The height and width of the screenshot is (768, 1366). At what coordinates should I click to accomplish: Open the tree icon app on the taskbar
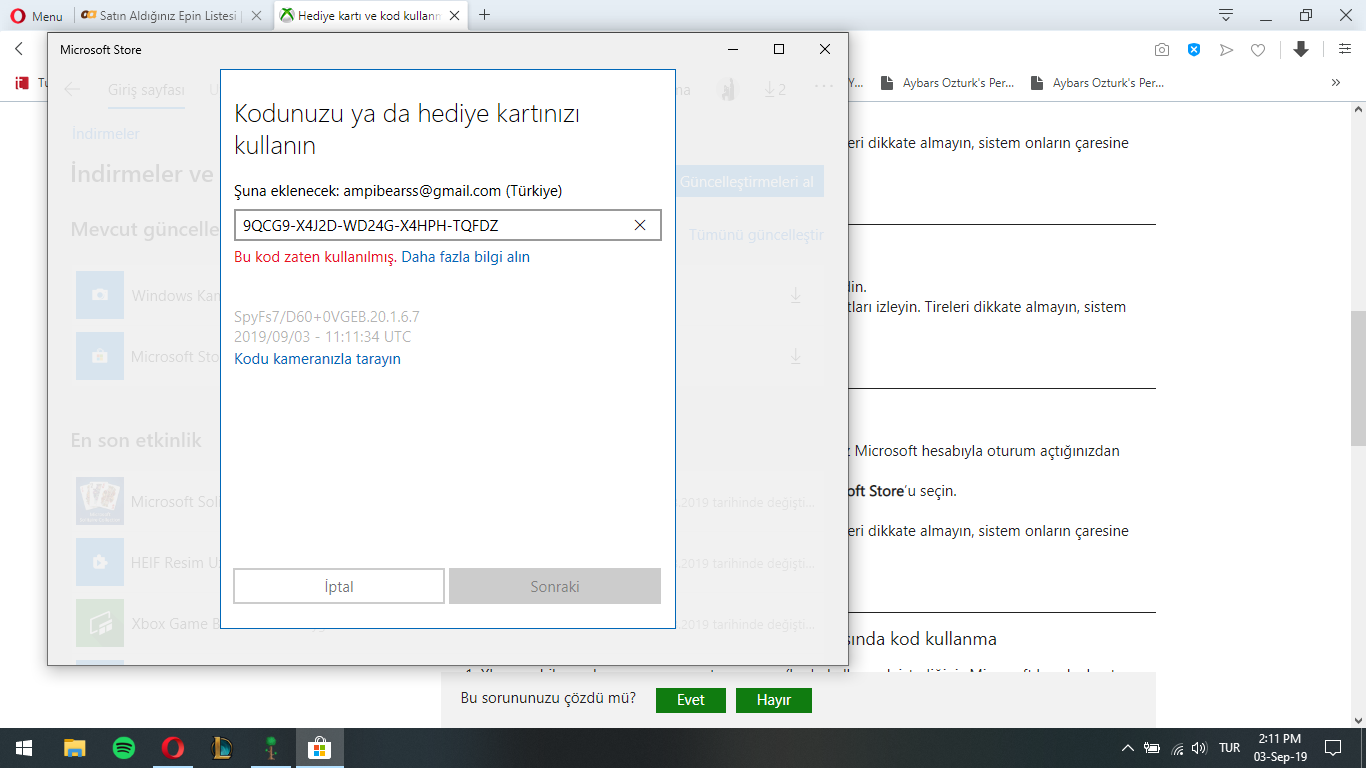coord(270,748)
